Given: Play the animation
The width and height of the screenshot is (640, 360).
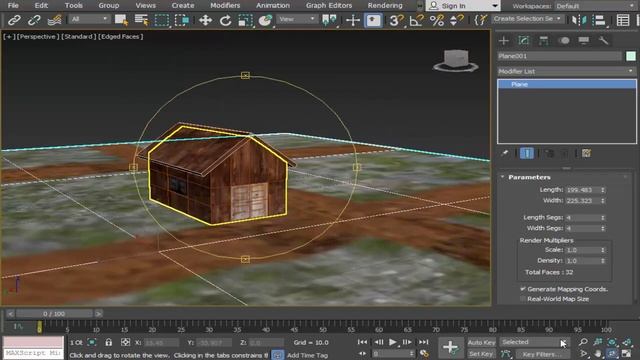Looking at the screenshot, I should tap(393, 342).
